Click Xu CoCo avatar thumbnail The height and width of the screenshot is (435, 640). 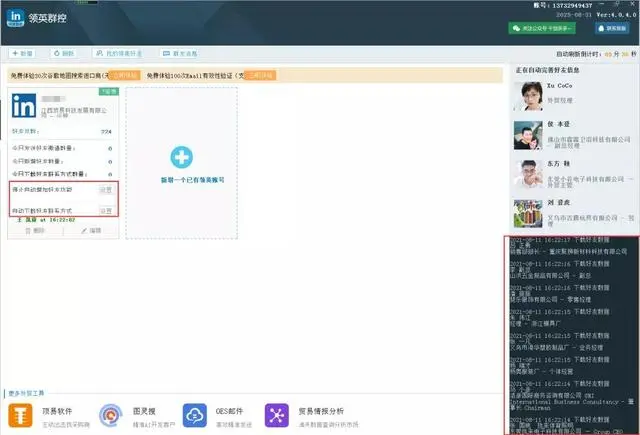528,96
